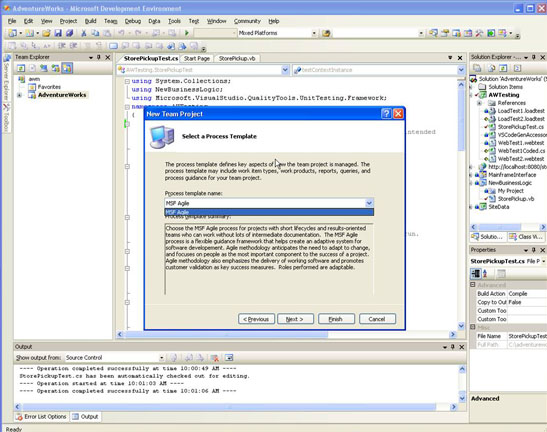This screenshot has width=547, height=432.
Task: Open the Team menu
Action: pyautogui.click(x=111, y=21)
